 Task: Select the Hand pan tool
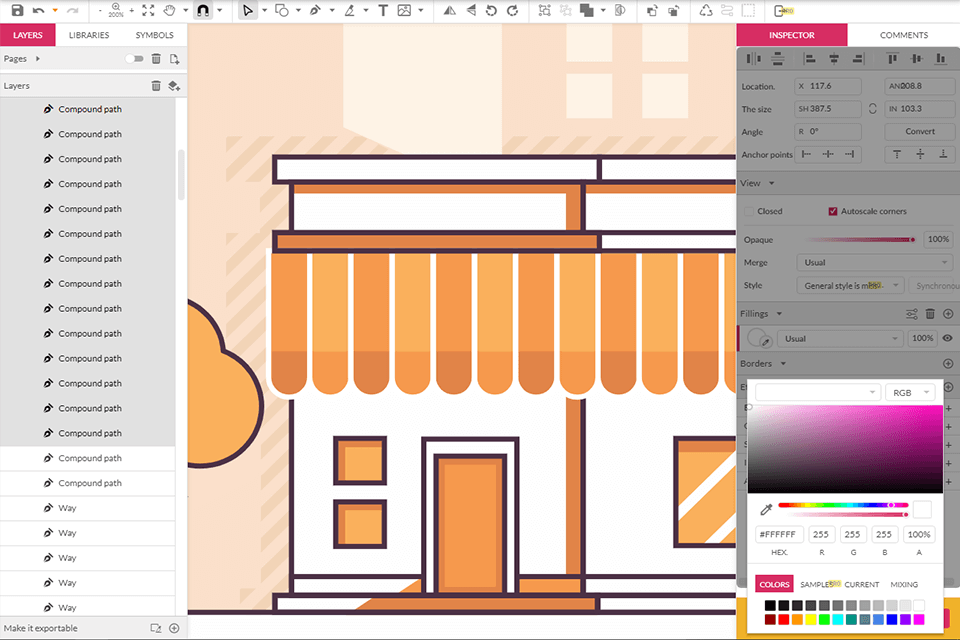pyautogui.click(x=170, y=11)
